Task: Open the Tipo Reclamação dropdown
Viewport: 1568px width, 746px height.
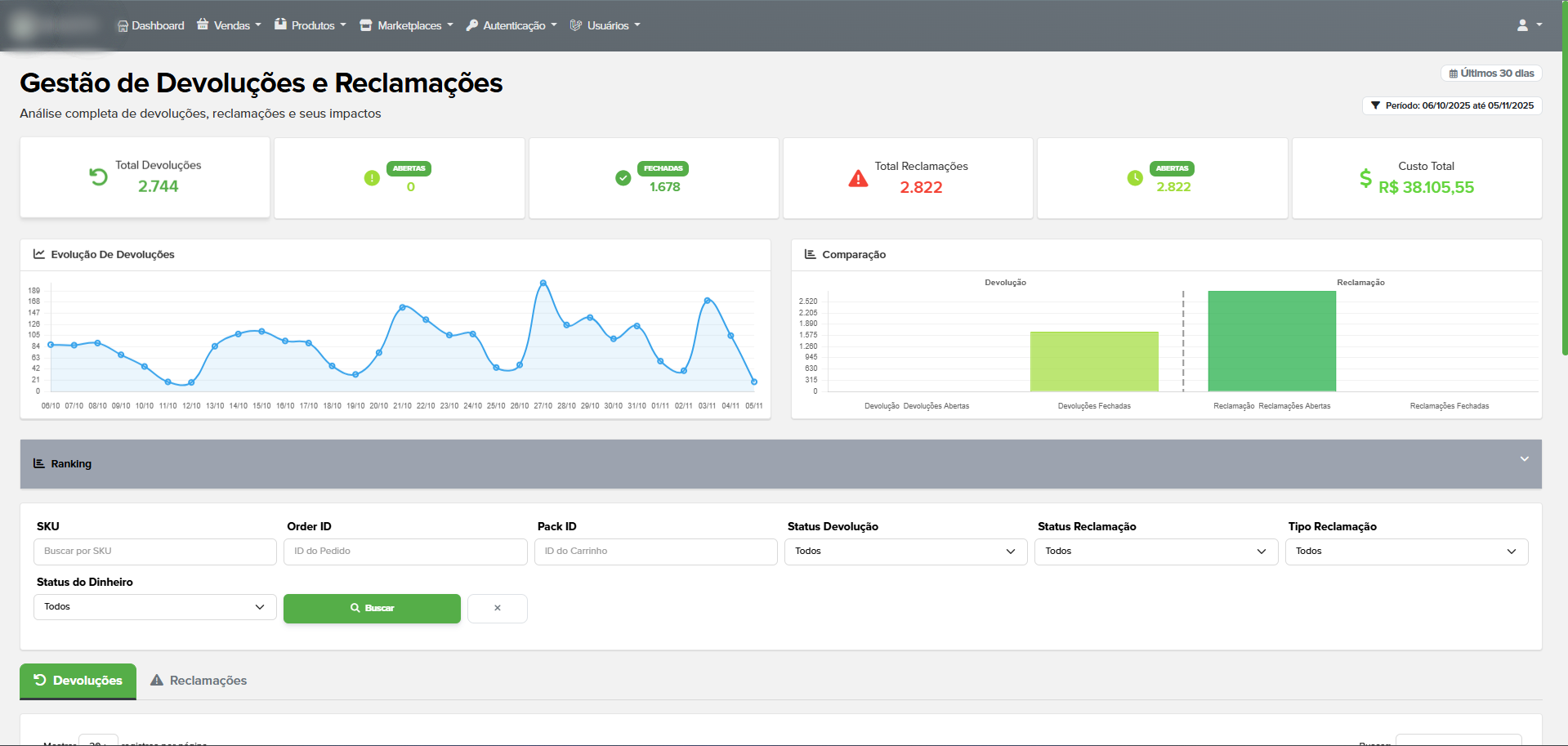Action: pyautogui.click(x=1406, y=551)
